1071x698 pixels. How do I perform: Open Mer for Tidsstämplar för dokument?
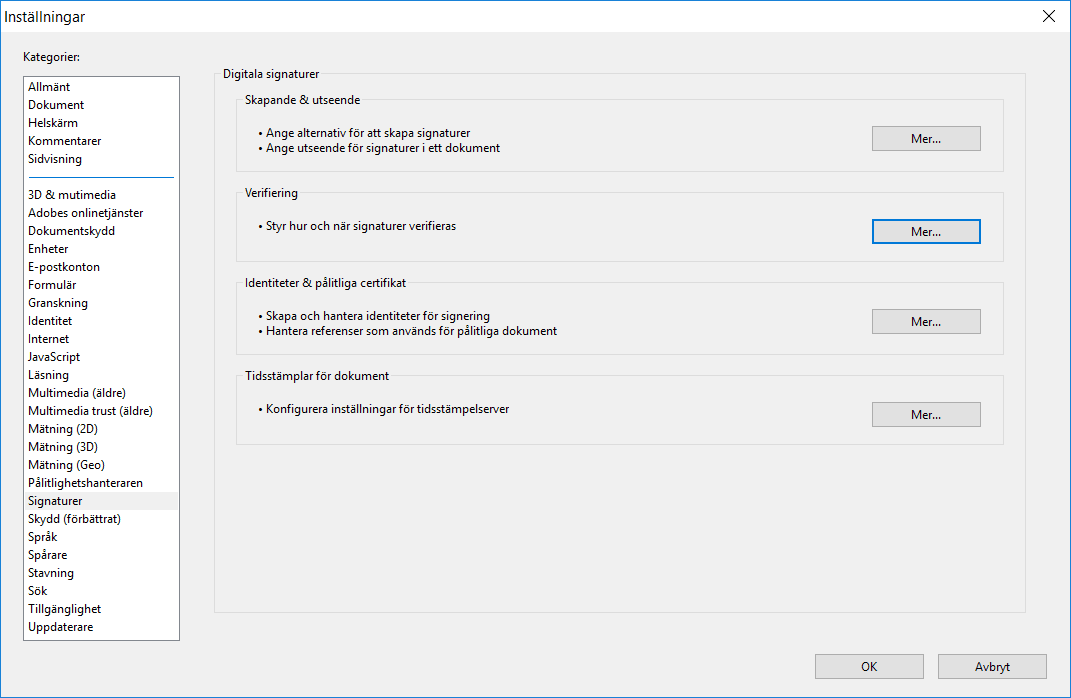(x=925, y=414)
